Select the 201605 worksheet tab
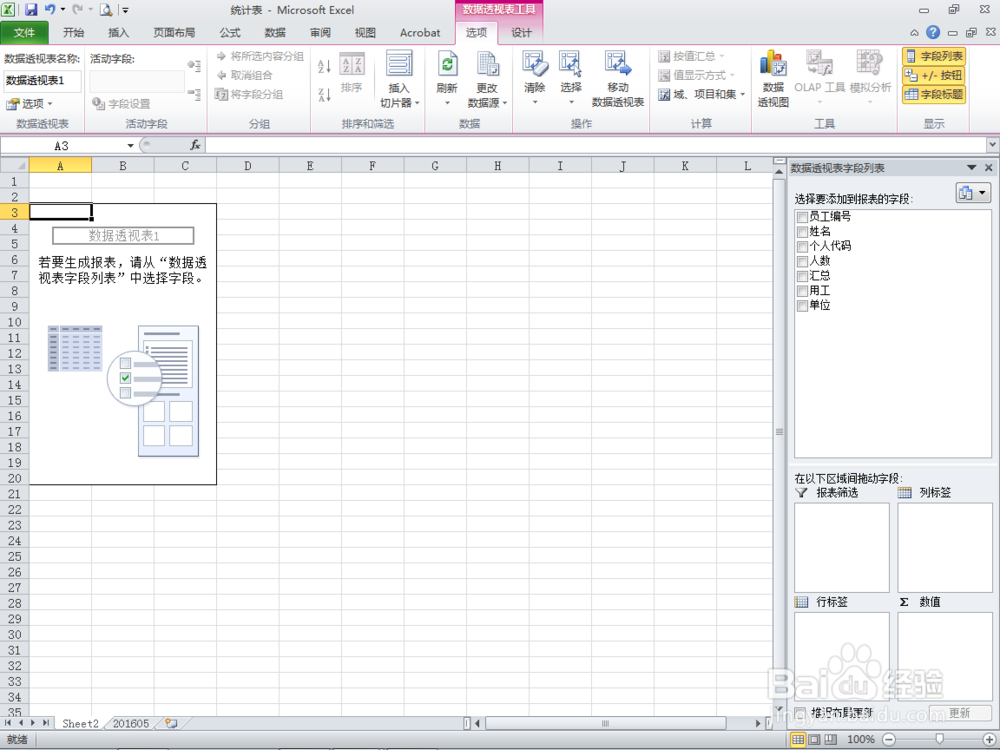This screenshot has width=1000, height=750. point(131,723)
